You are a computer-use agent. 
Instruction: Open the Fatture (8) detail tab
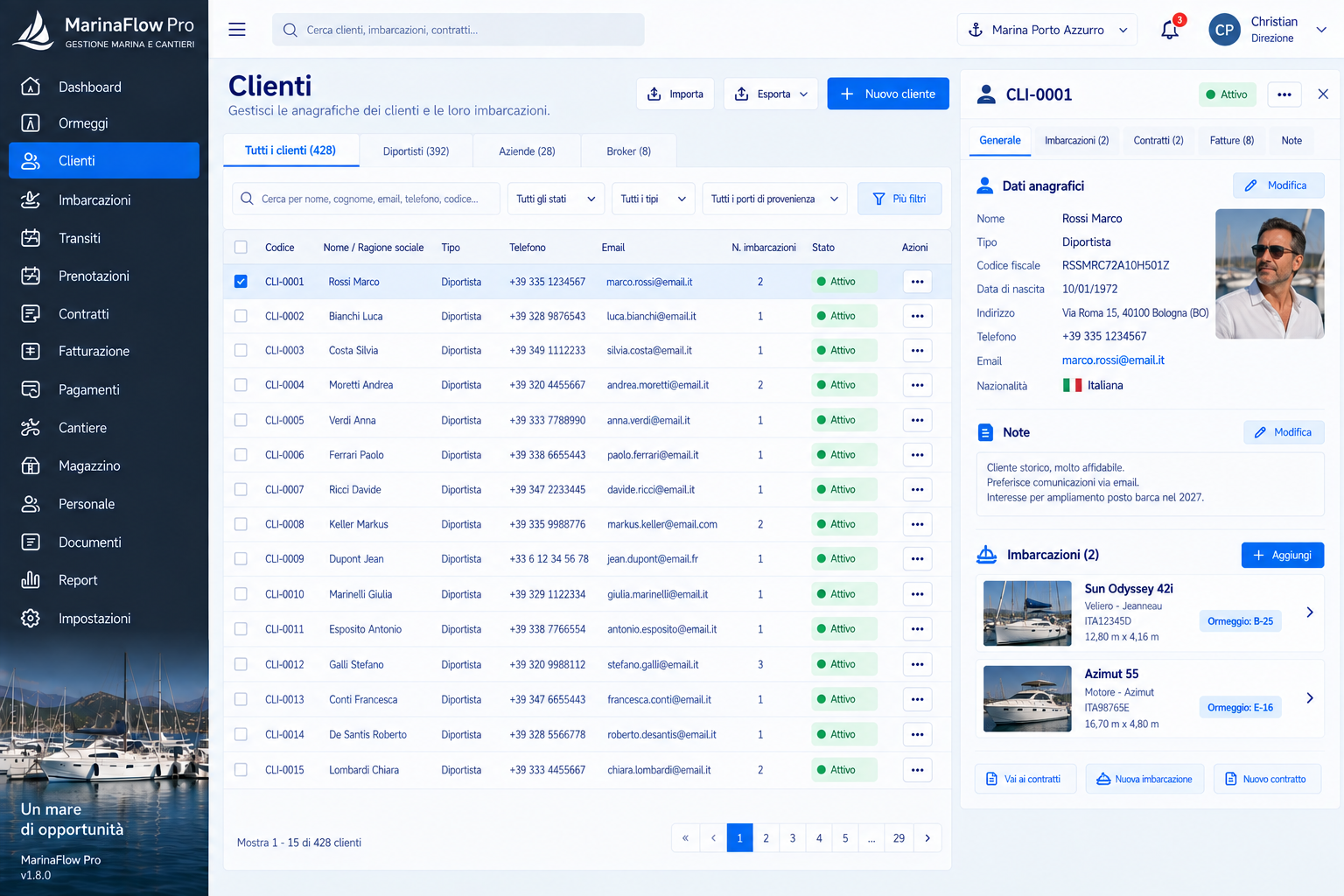click(1231, 141)
